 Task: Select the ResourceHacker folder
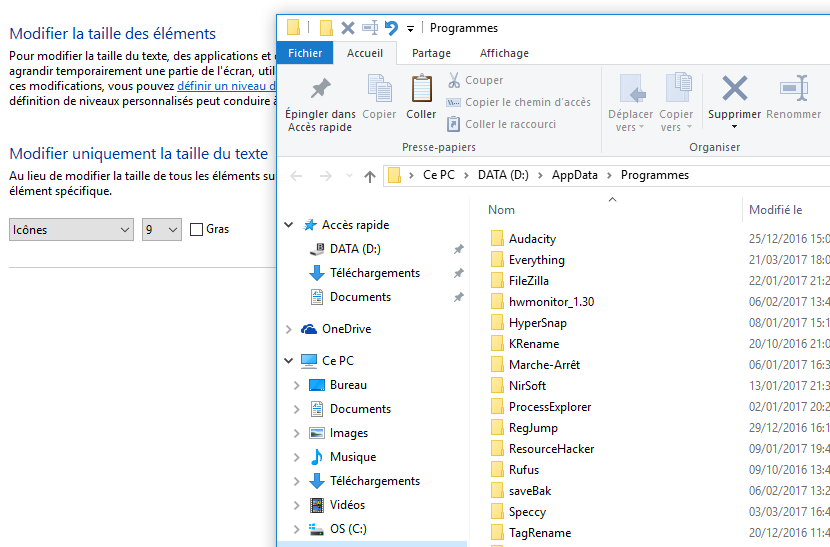(552, 449)
